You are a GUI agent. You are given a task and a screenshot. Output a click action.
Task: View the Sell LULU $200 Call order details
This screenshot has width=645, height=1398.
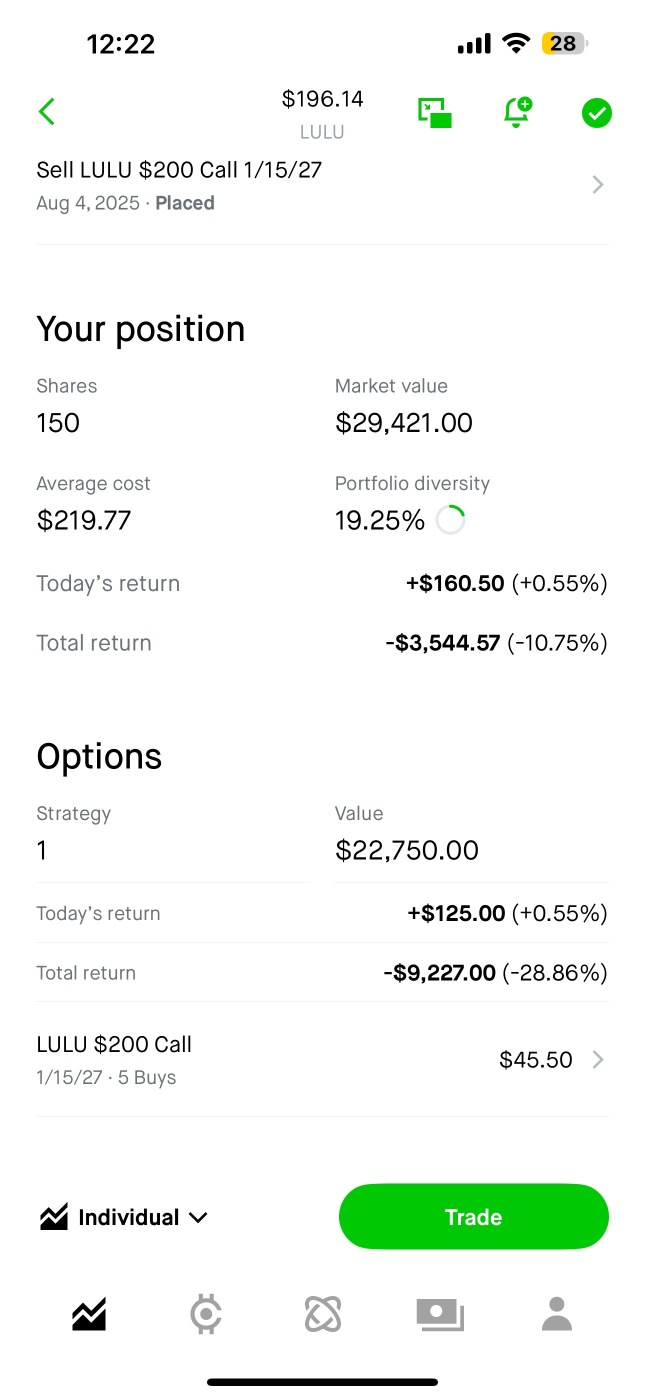(322, 186)
